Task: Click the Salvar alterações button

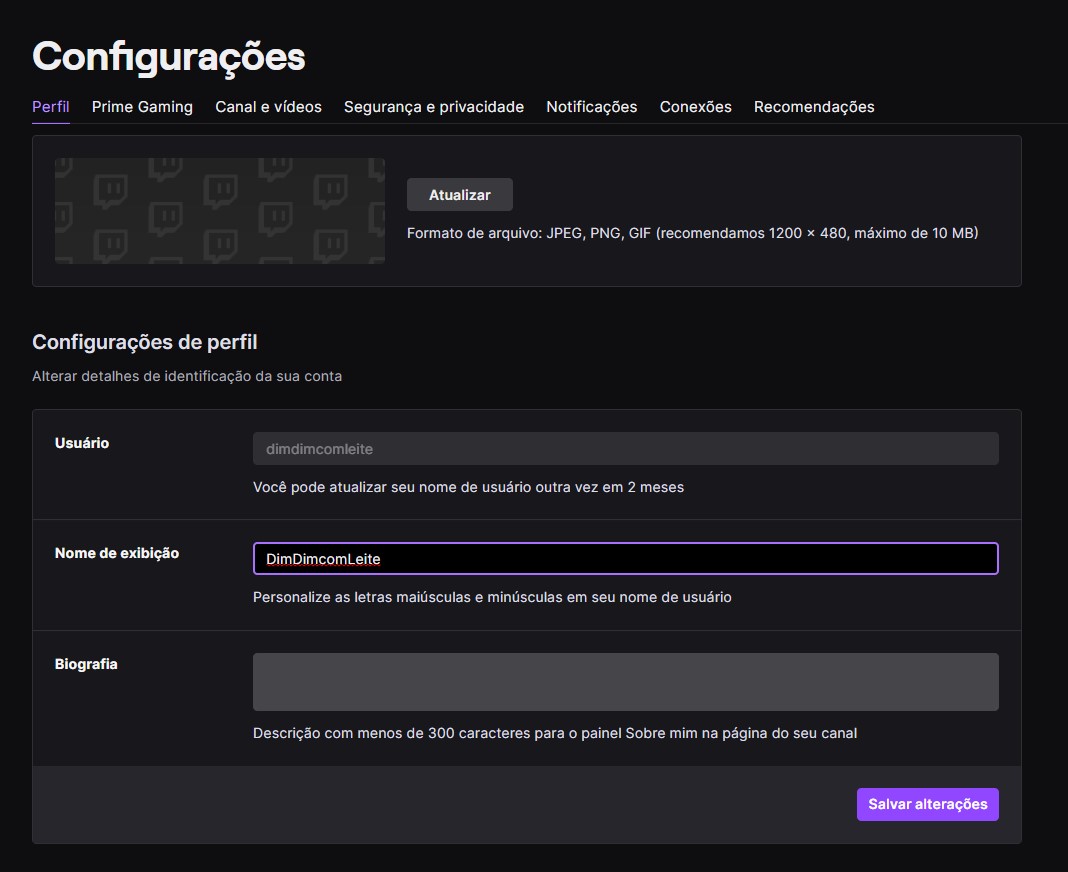Action: 928,804
